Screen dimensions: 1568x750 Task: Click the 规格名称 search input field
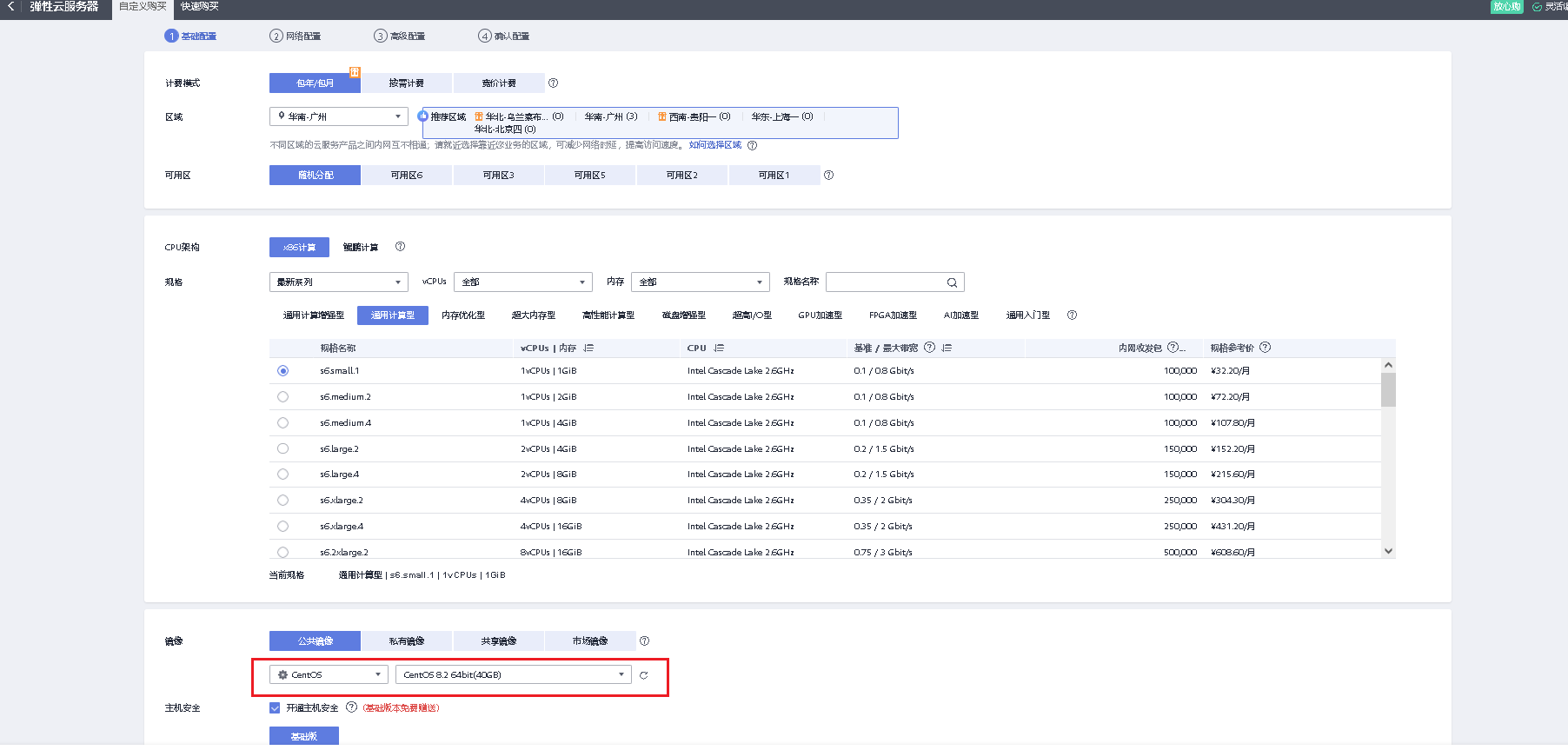point(885,282)
